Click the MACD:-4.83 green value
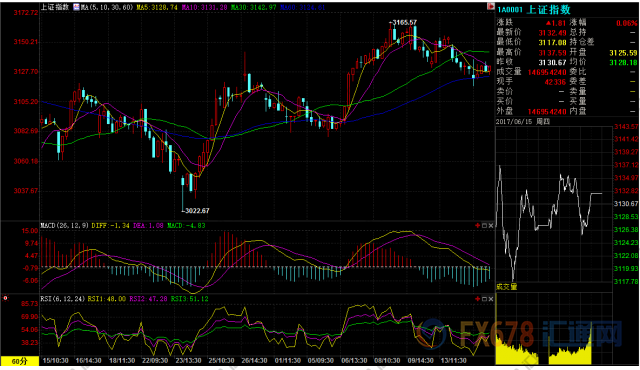 coord(186,226)
